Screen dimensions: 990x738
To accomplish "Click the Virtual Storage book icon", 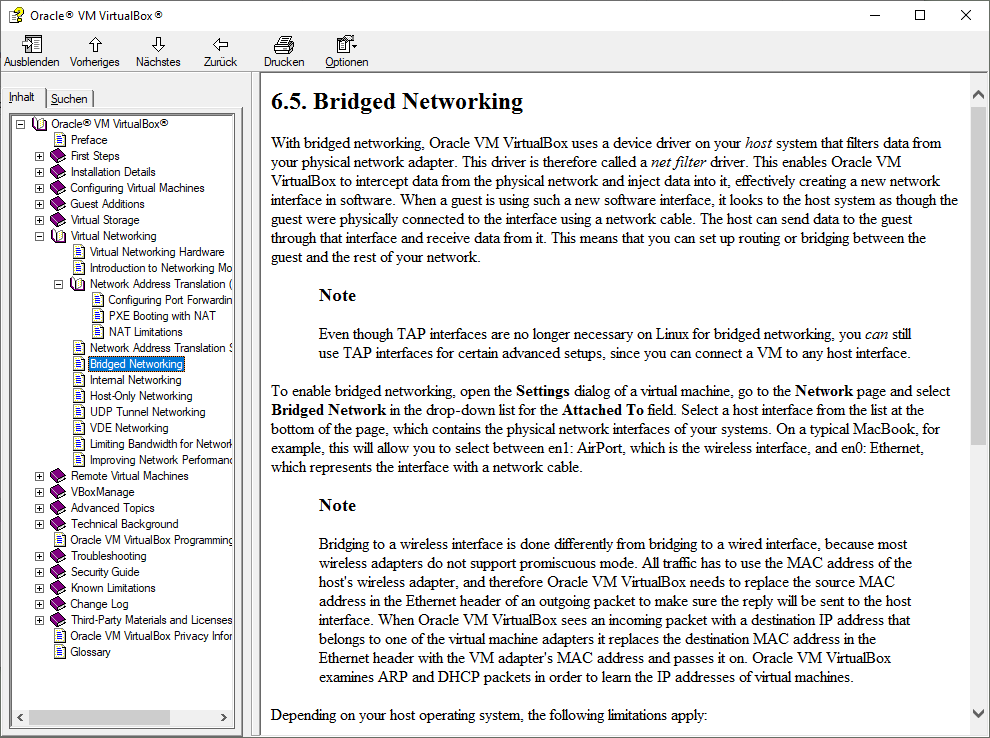I will pos(58,220).
